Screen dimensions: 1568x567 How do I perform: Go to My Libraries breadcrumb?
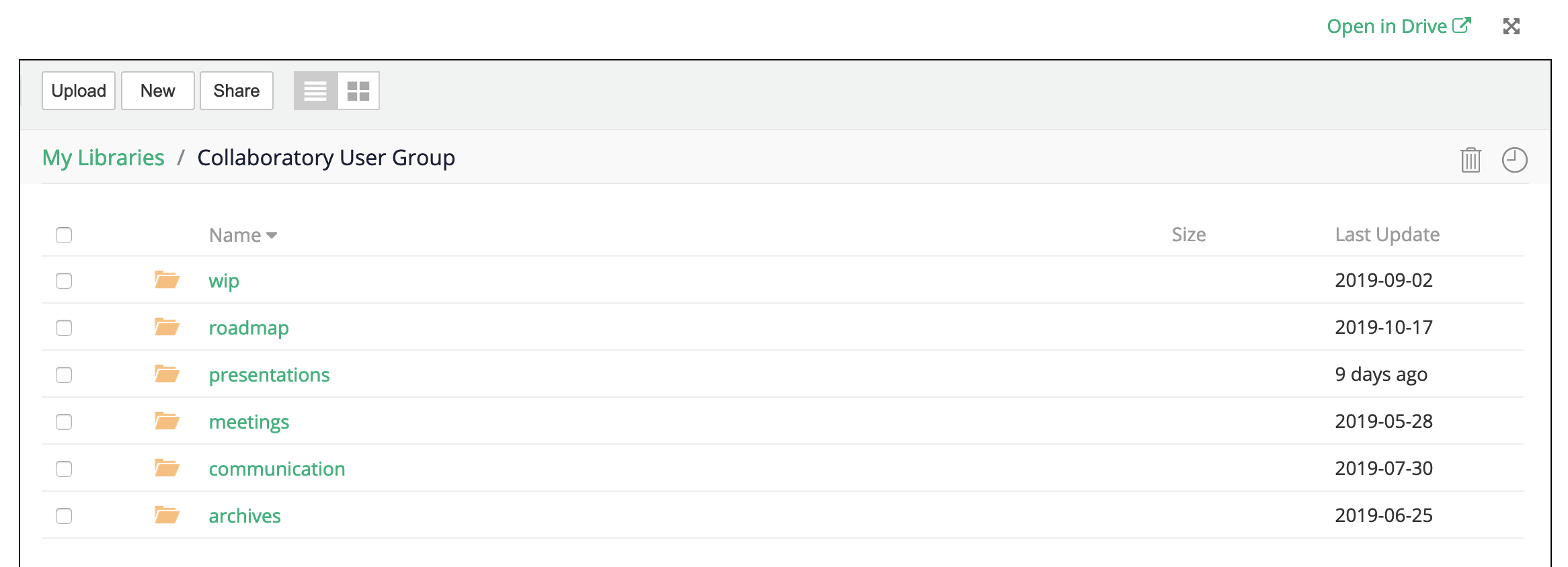pos(103,158)
